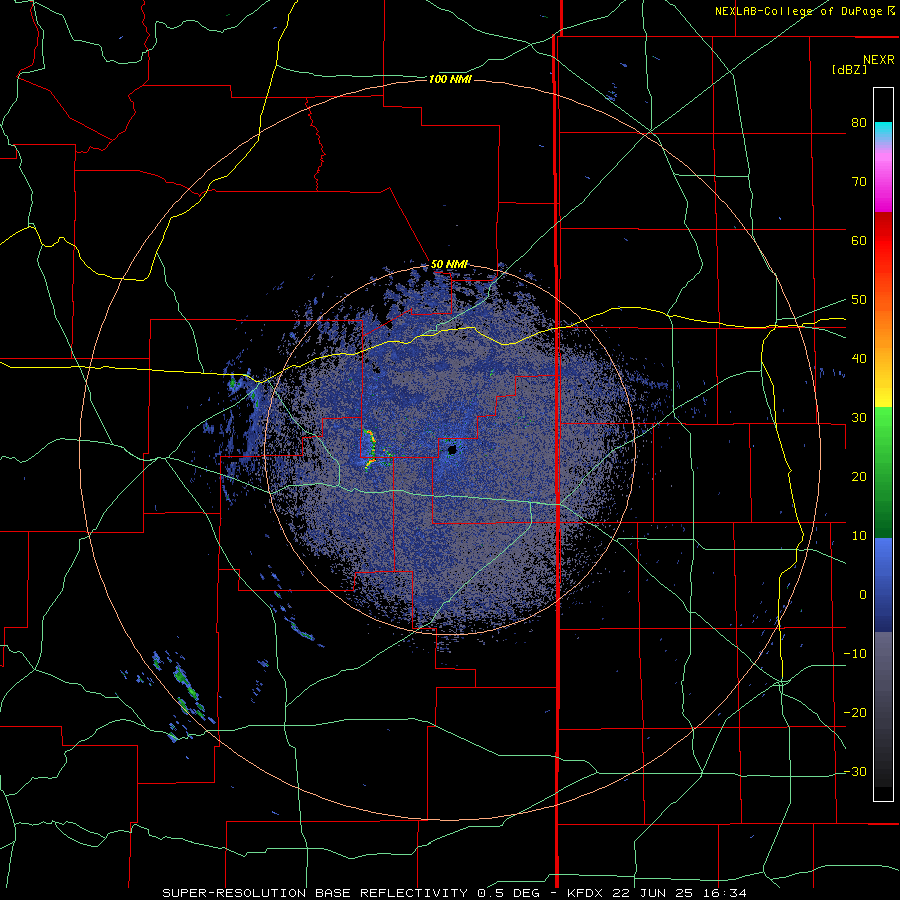Pick the cyan top segment of the color bar
900x900 pixels.
point(883,132)
